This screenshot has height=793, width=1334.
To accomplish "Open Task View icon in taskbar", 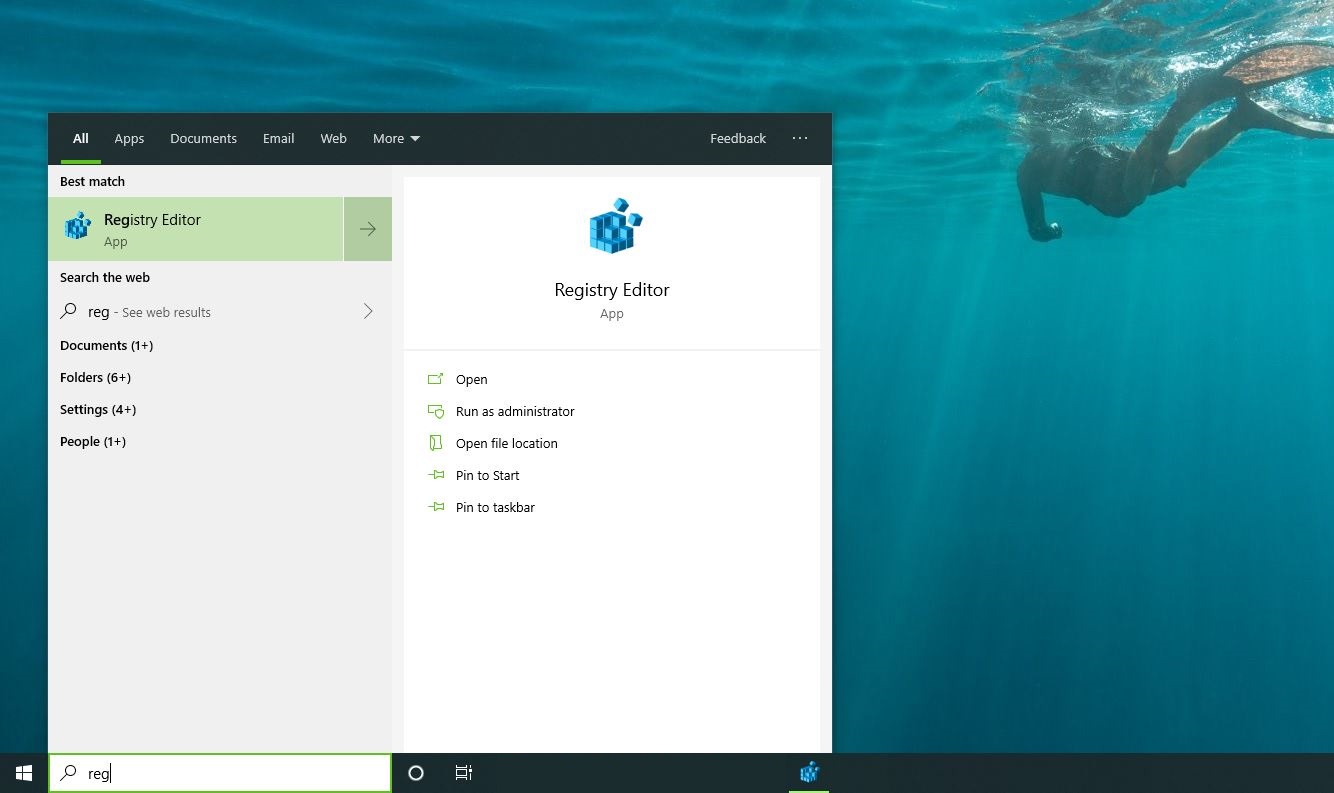I will click(x=463, y=773).
